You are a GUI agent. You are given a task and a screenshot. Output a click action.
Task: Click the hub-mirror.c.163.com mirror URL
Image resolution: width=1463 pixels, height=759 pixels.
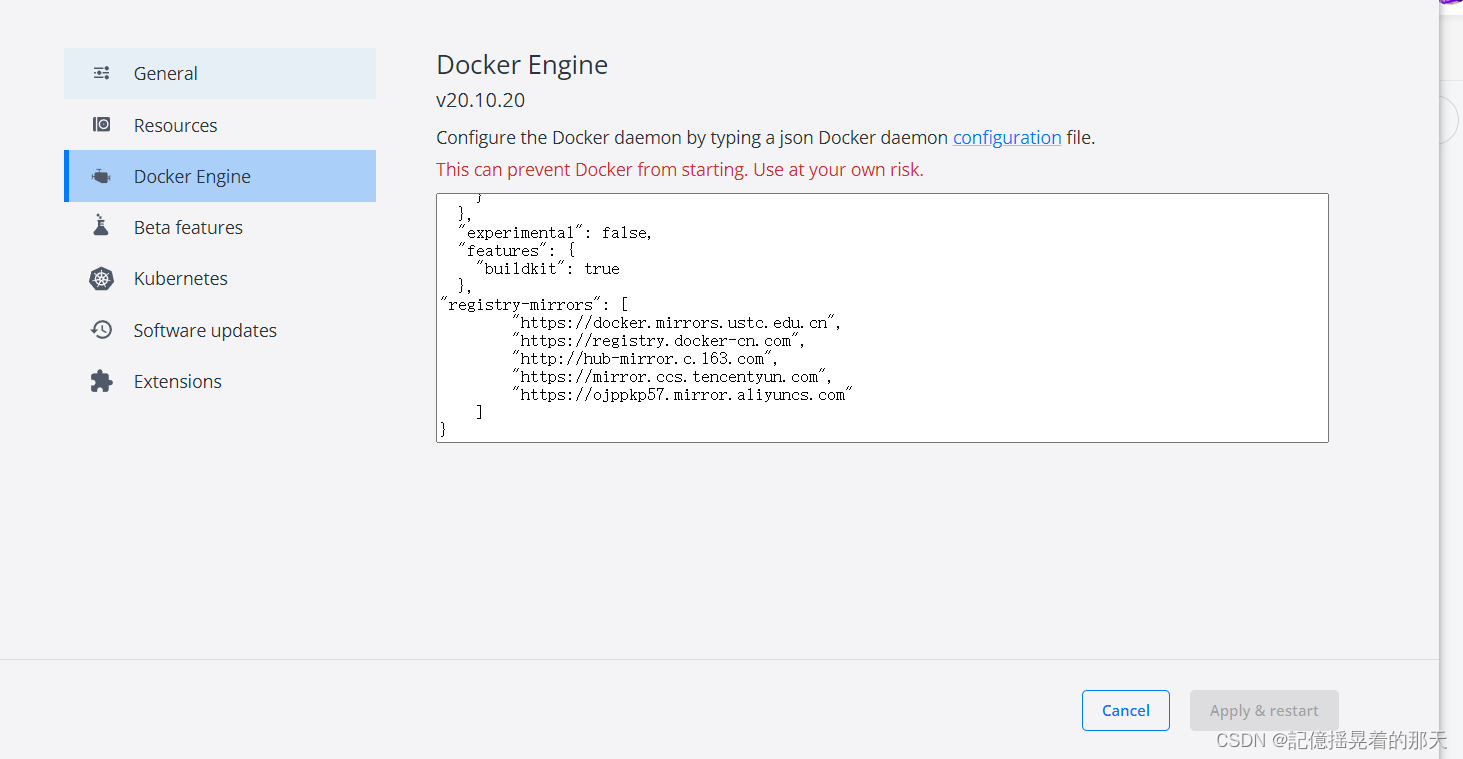[x=645, y=358]
